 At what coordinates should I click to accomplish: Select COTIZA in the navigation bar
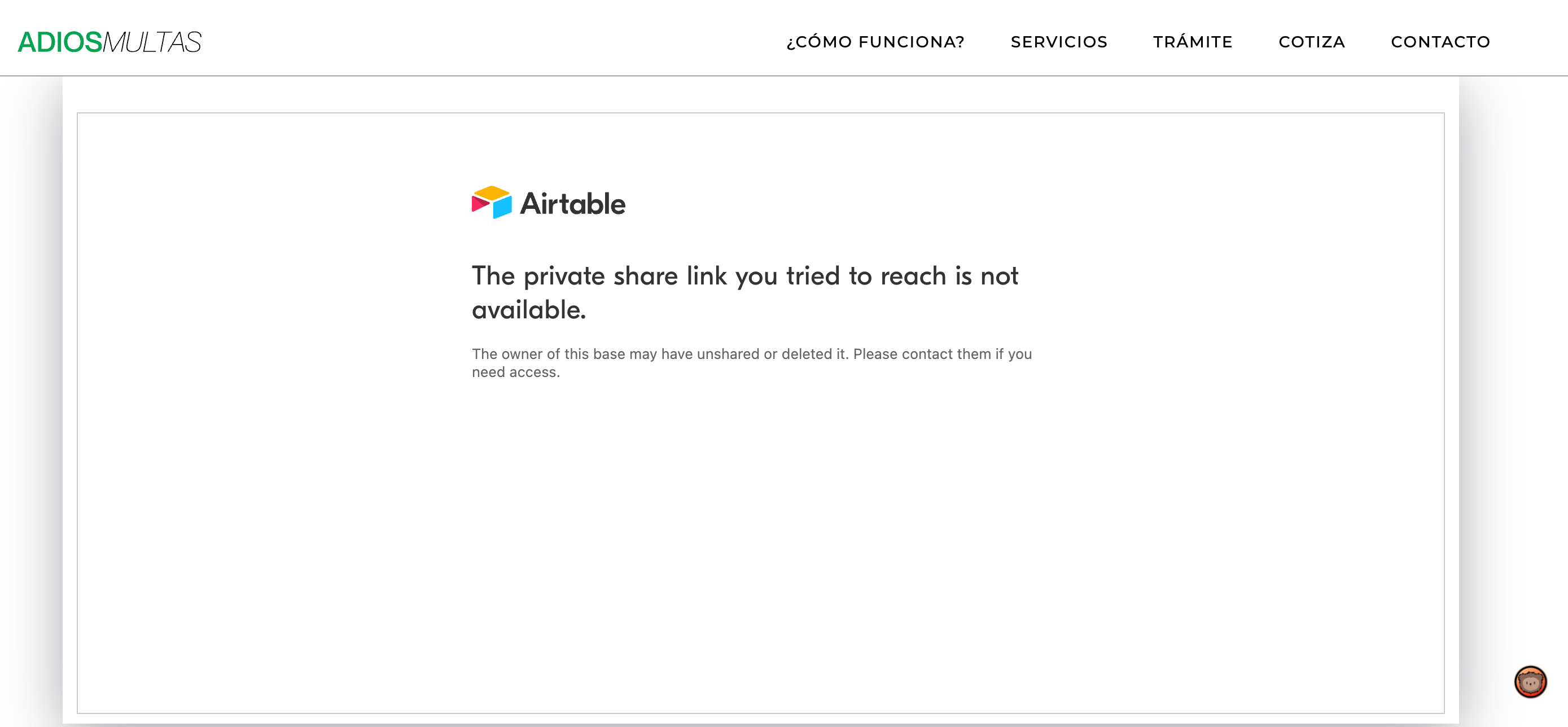point(1312,42)
